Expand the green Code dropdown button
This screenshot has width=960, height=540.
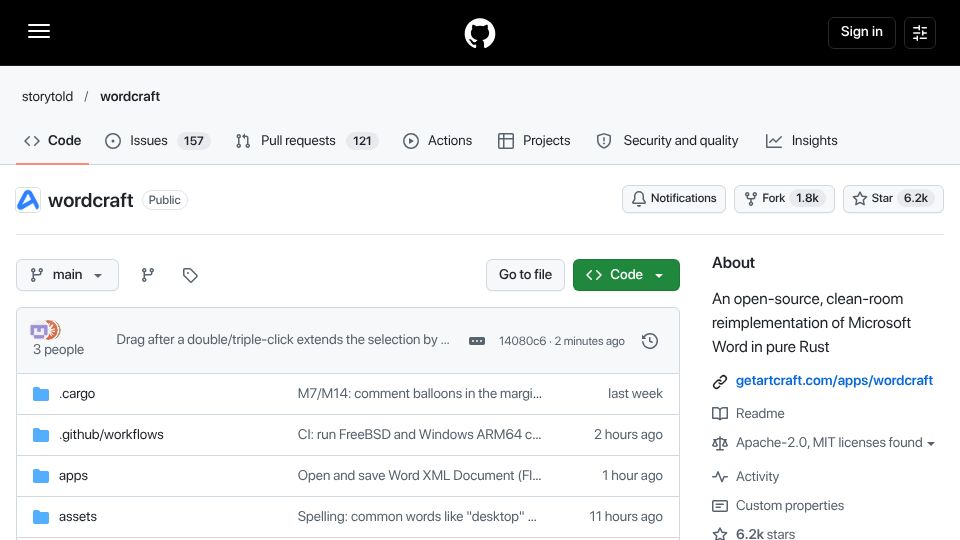tap(626, 275)
